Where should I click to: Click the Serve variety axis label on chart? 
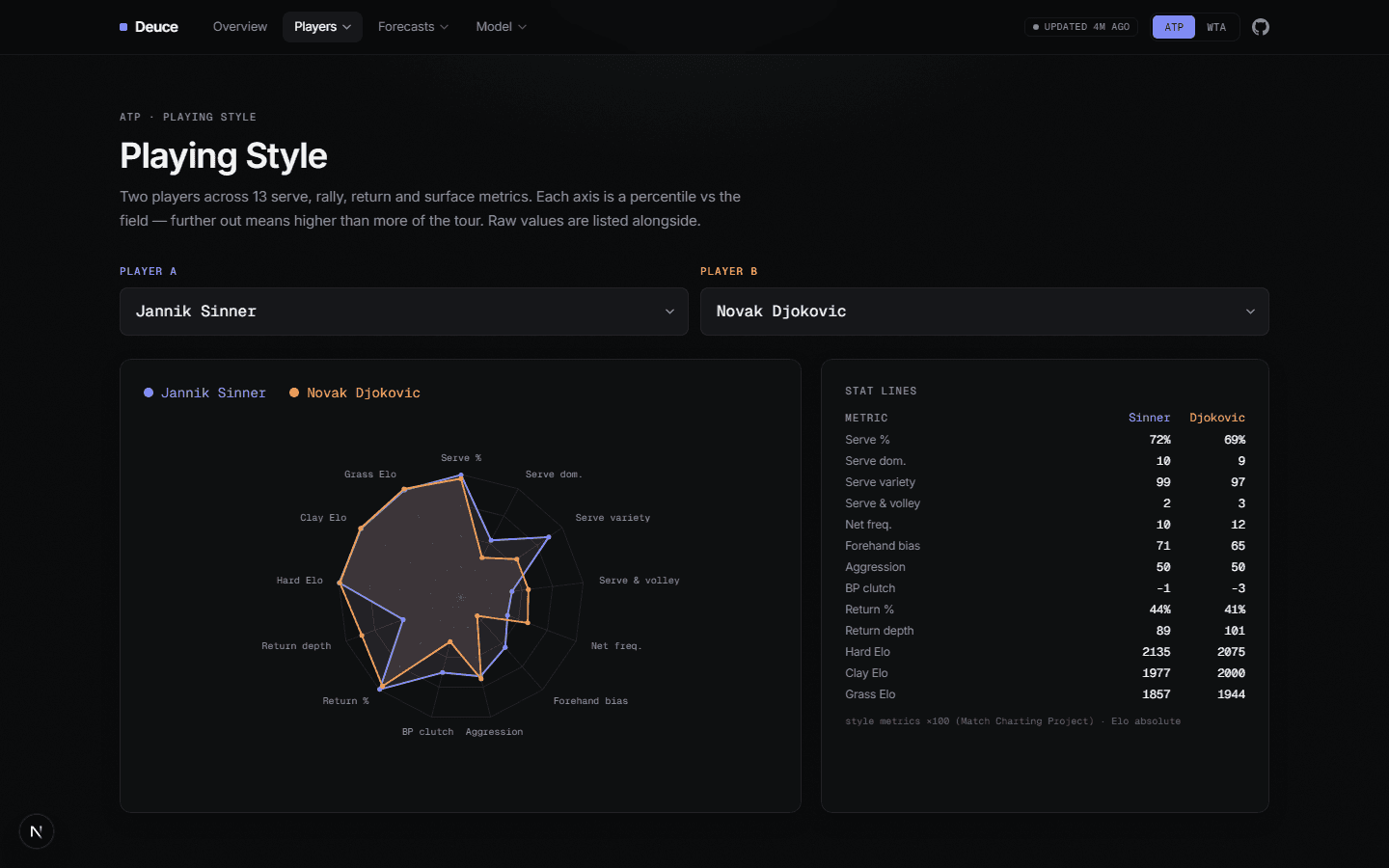coord(613,518)
